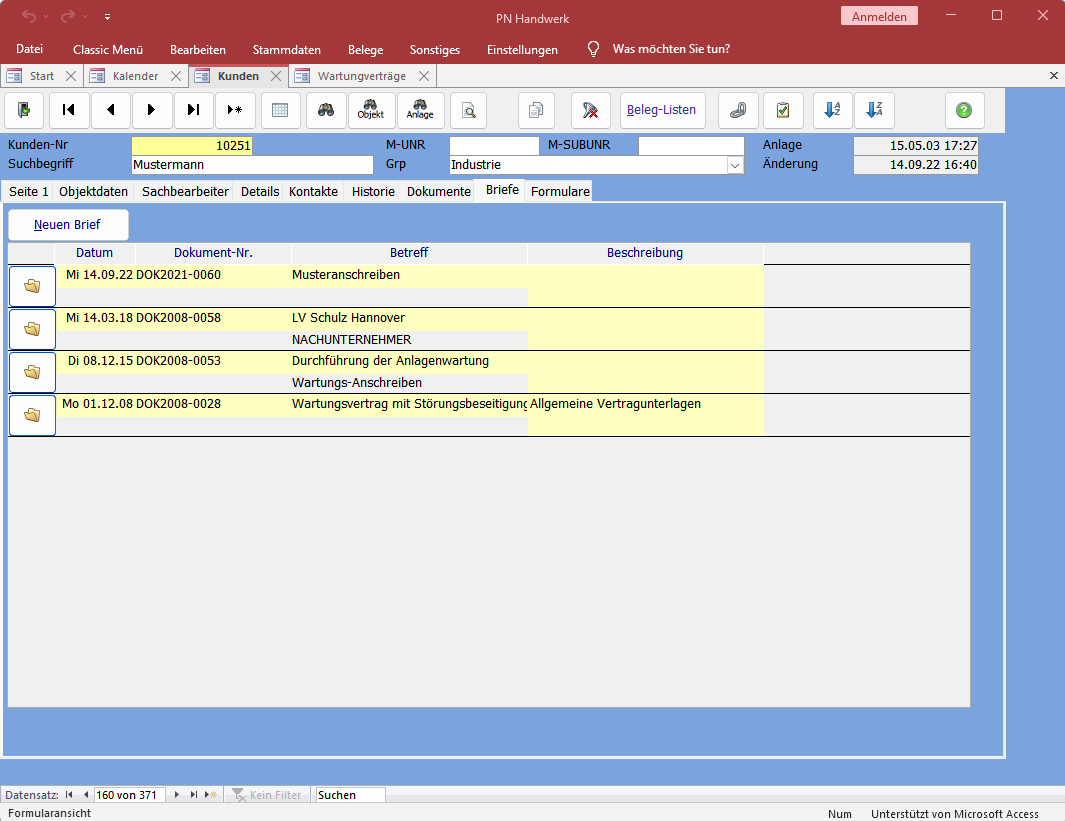Open the Stammdaten menu

tap(286, 49)
